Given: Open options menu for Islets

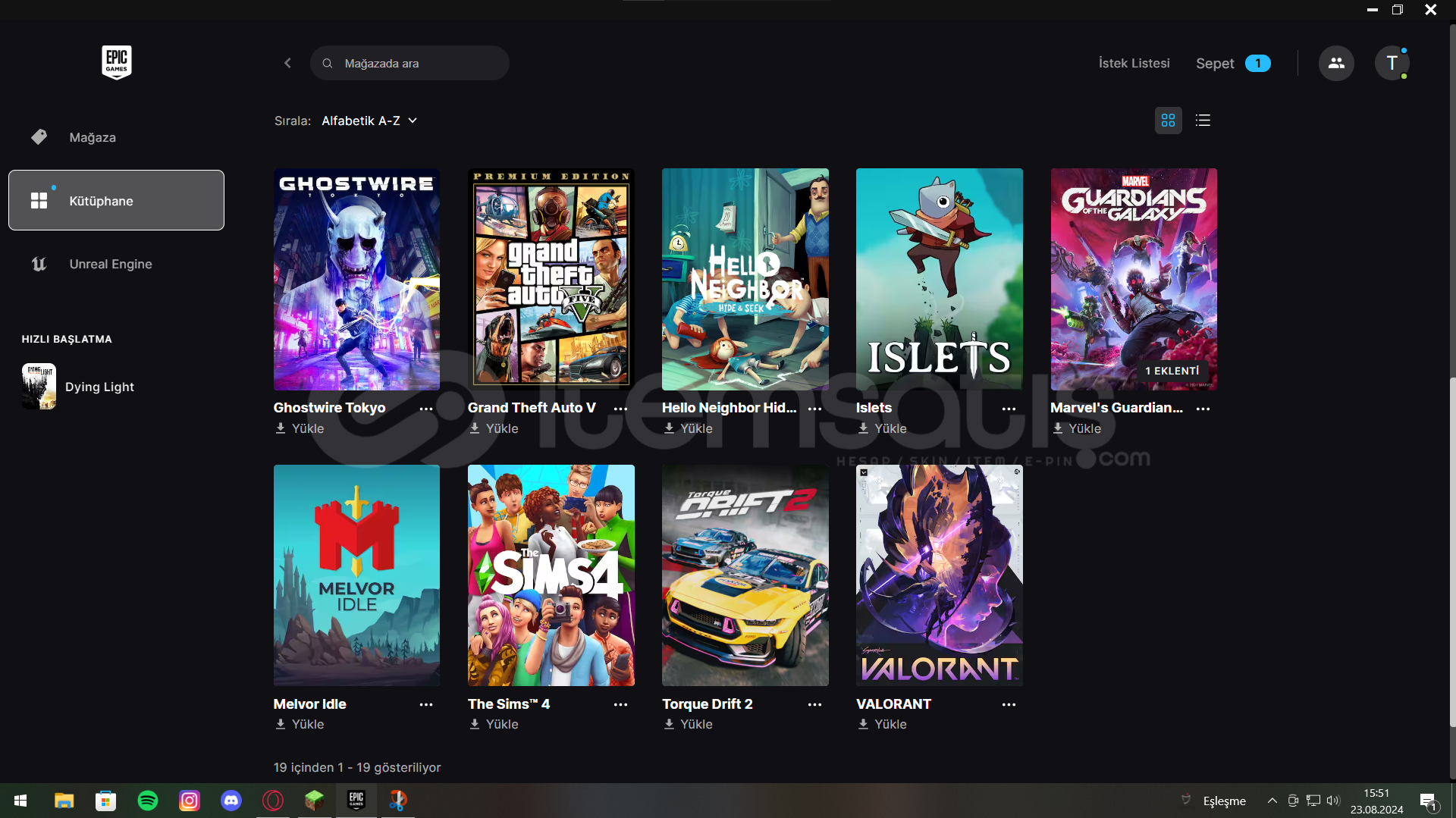Looking at the screenshot, I should coord(1009,409).
